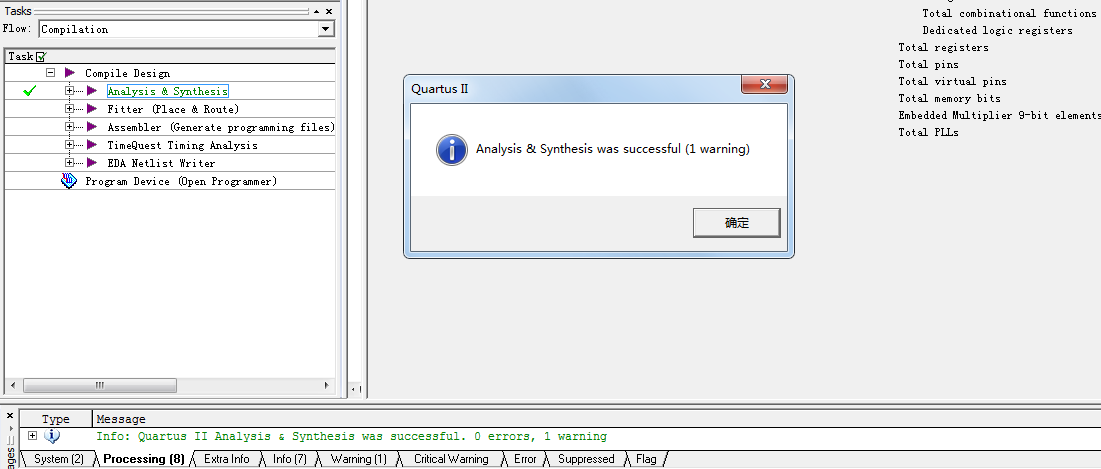Click the Type column header
The width and height of the screenshot is (1101, 469).
click(x=55, y=418)
